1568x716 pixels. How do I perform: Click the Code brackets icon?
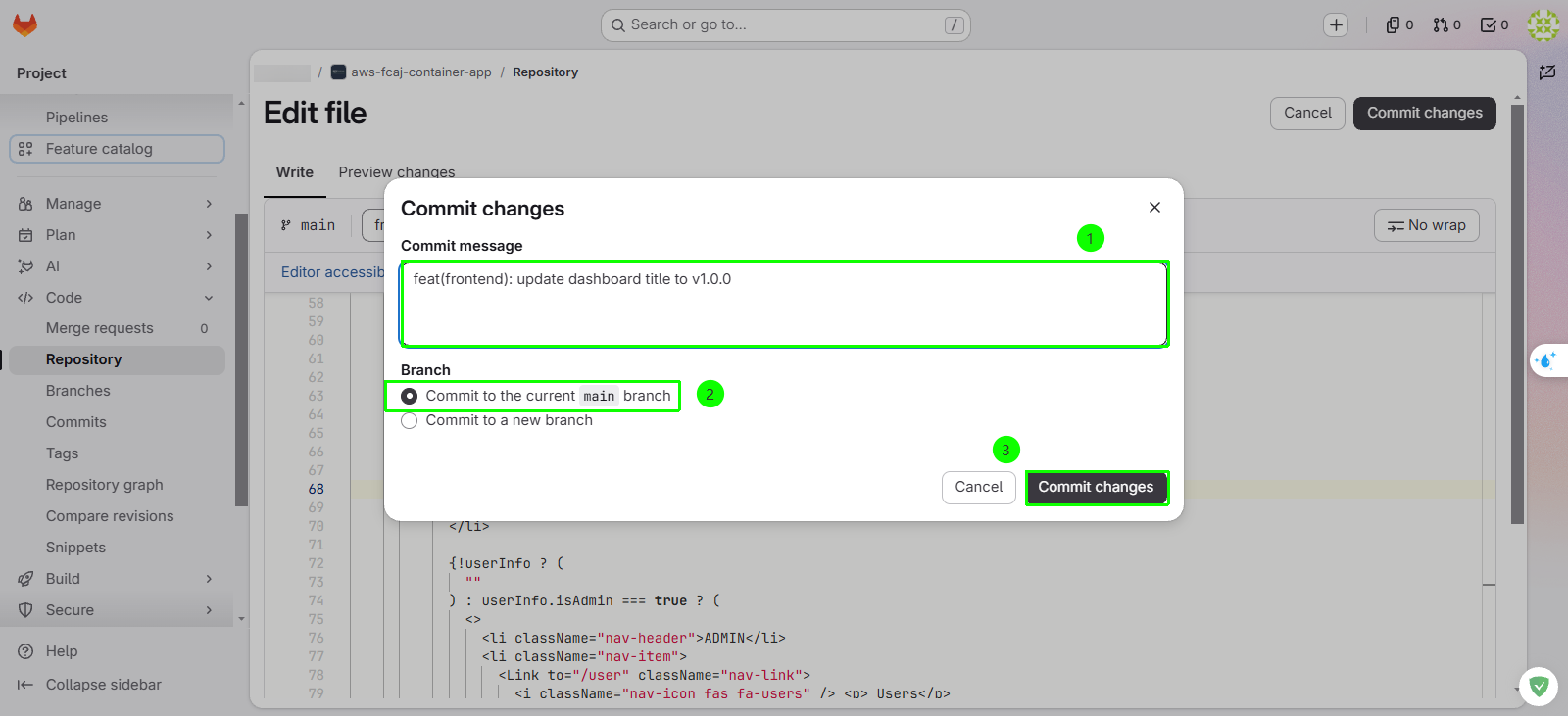pyautogui.click(x=25, y=298)
